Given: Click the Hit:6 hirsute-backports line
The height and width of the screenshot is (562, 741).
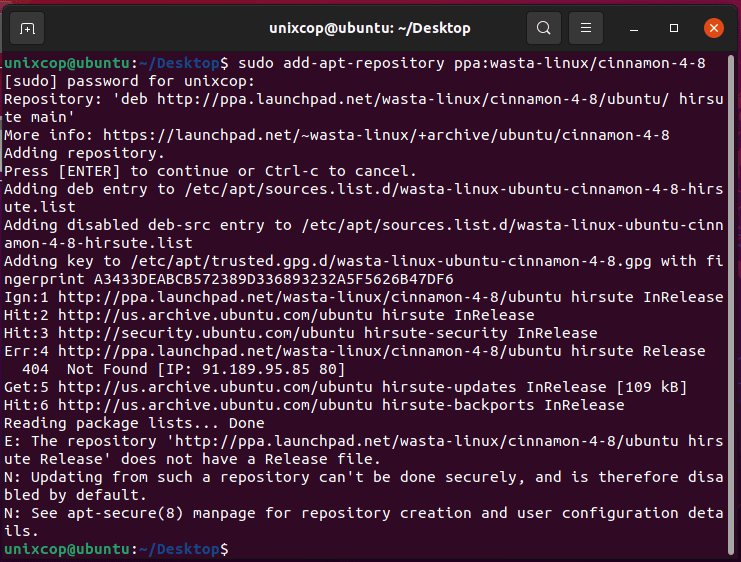Looking at the screenshot, I should [x=314, y=405].
